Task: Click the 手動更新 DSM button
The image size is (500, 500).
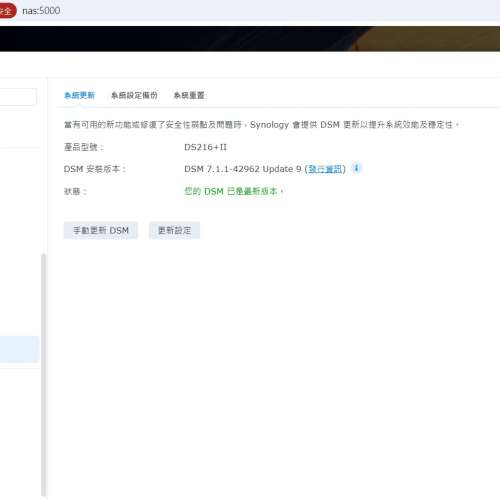Action: [101, 230]
